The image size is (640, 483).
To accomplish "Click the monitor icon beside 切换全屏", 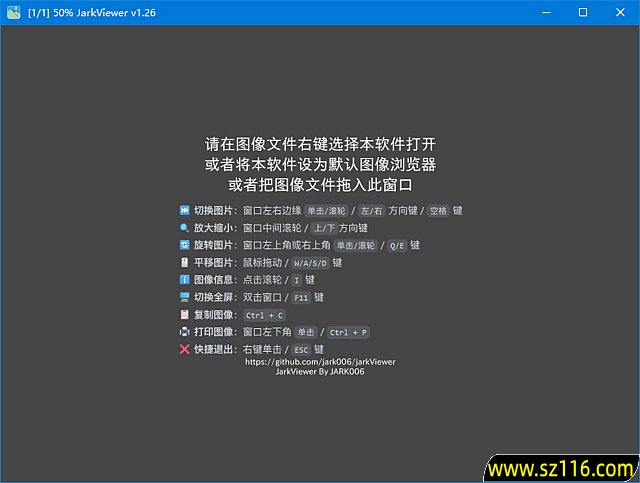I will pyautogui.click(x=184, y=297).
